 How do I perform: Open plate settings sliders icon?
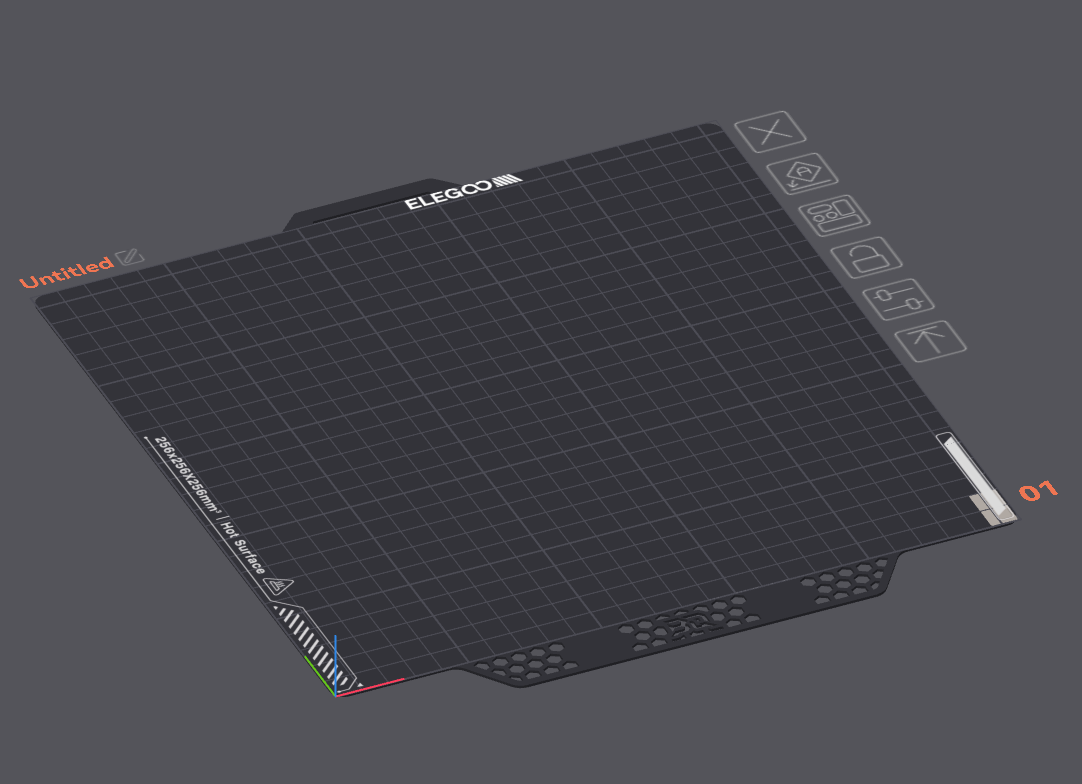[898, 300]
